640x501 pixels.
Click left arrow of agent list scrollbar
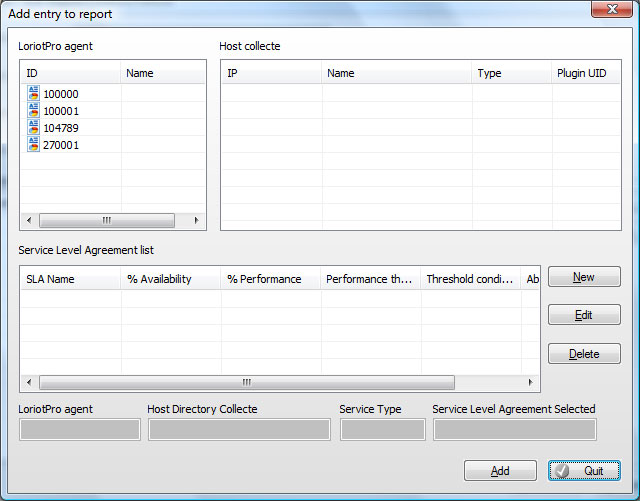(29, 220)
